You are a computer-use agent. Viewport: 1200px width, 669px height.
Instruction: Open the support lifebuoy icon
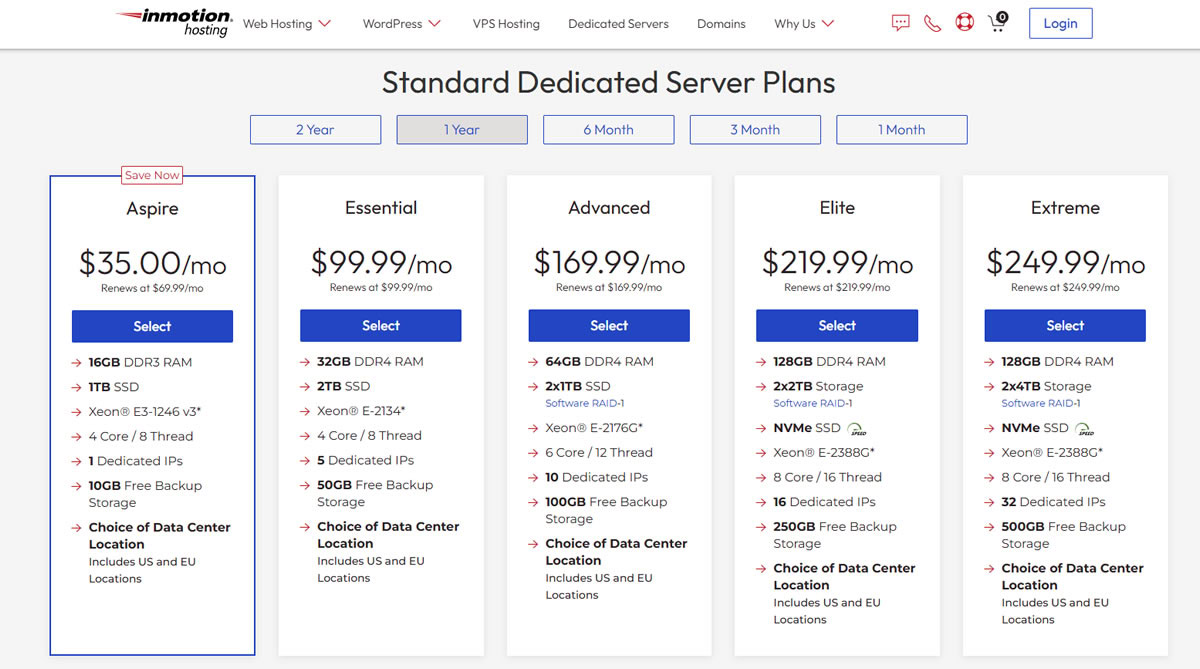[x=964, y=23]
